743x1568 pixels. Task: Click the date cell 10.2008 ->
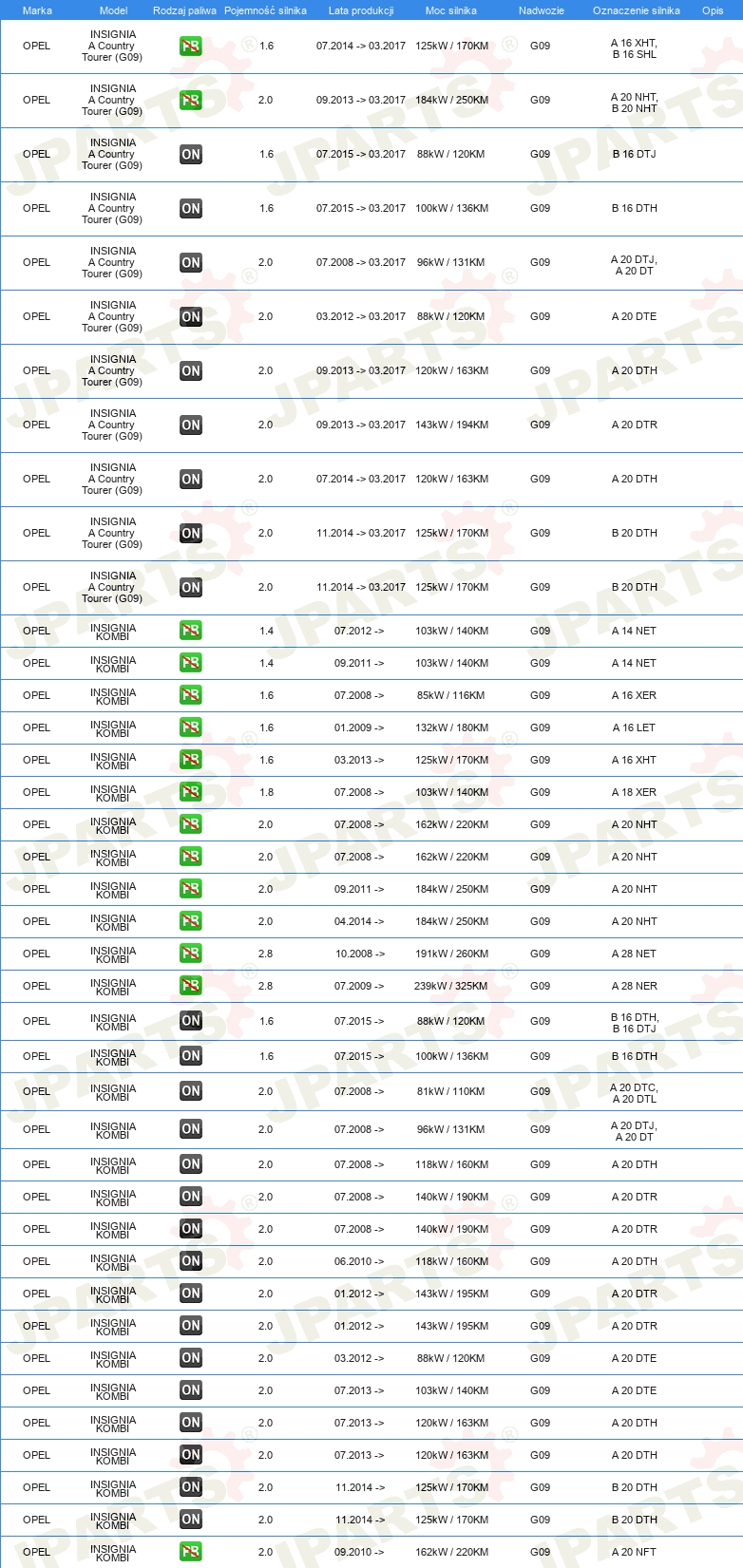pyautogui.click(x=360, y=954)
